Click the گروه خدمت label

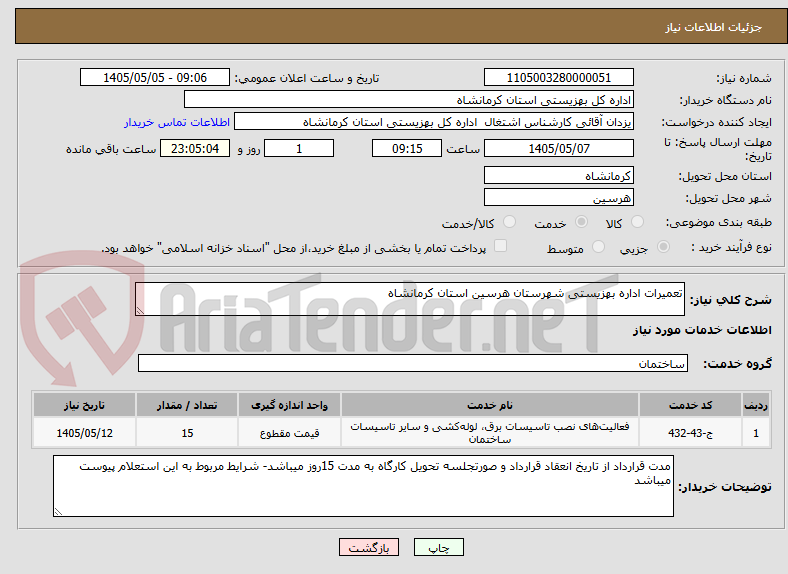737,363
